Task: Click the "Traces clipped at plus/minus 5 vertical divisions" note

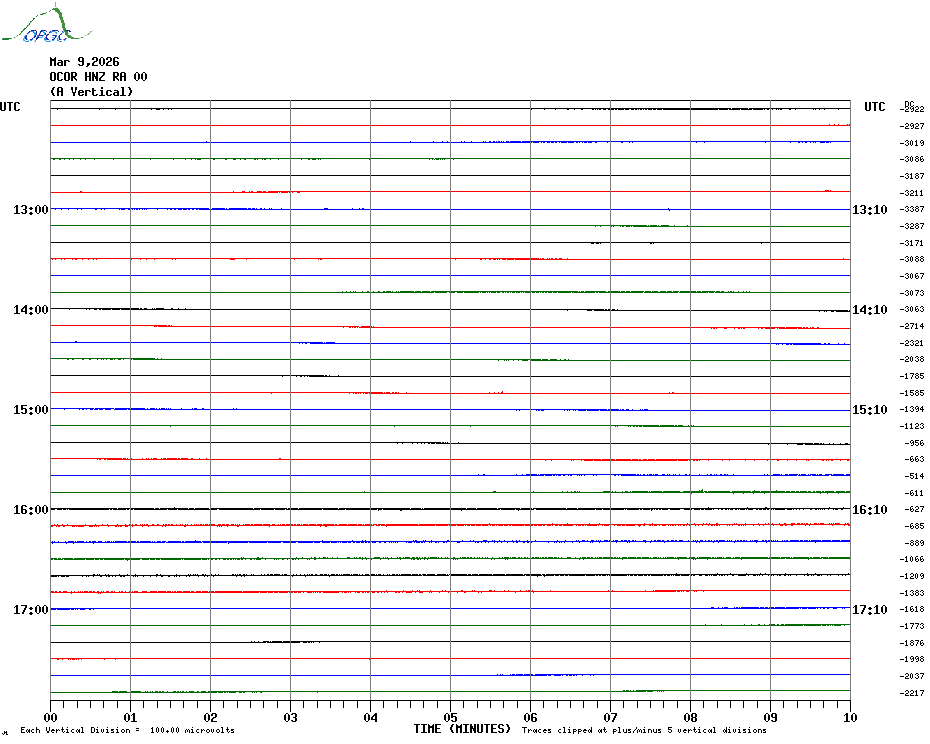Action: [x=644, y=730]
